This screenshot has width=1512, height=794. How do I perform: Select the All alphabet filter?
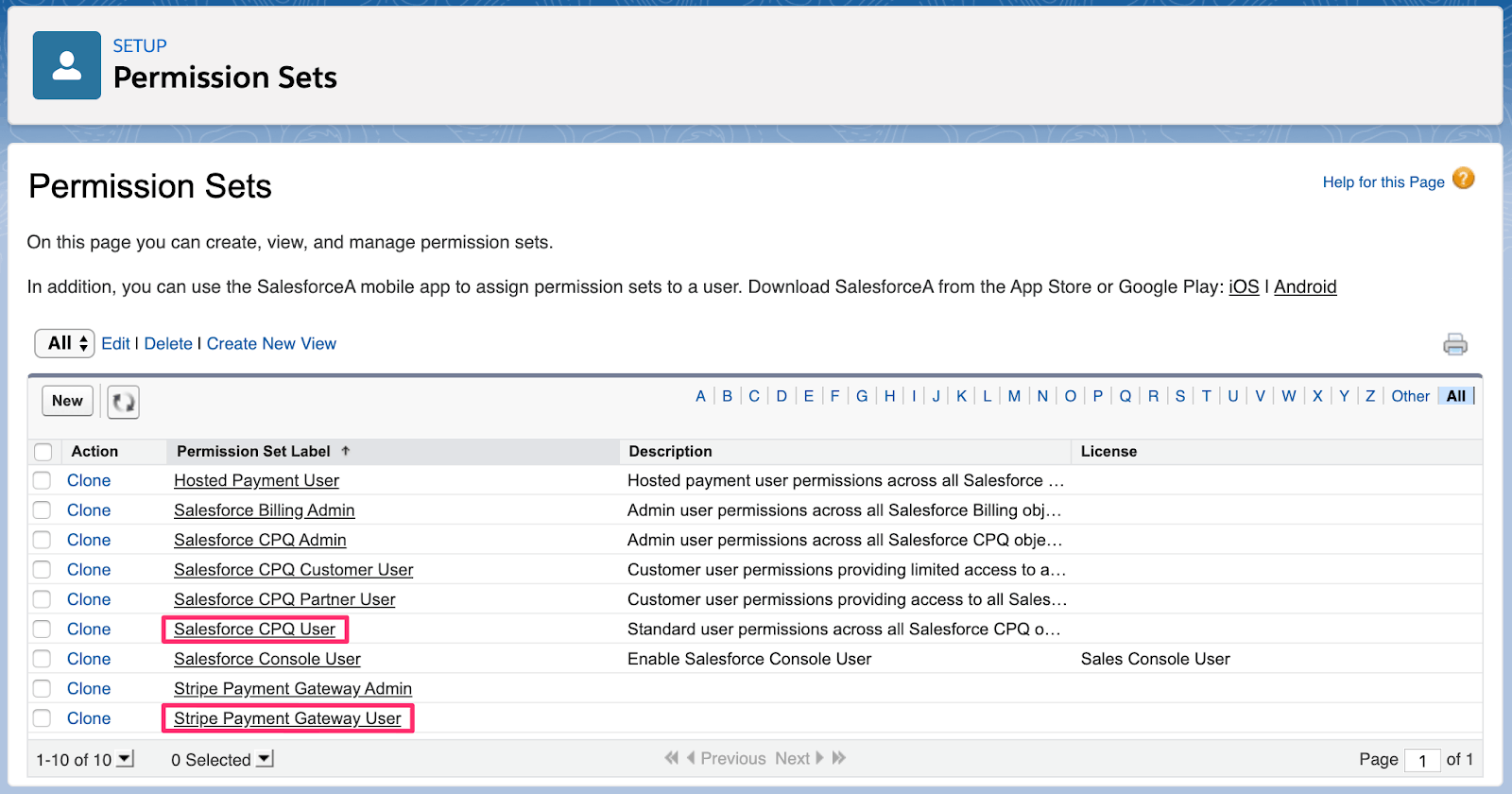coord(1456,396)
